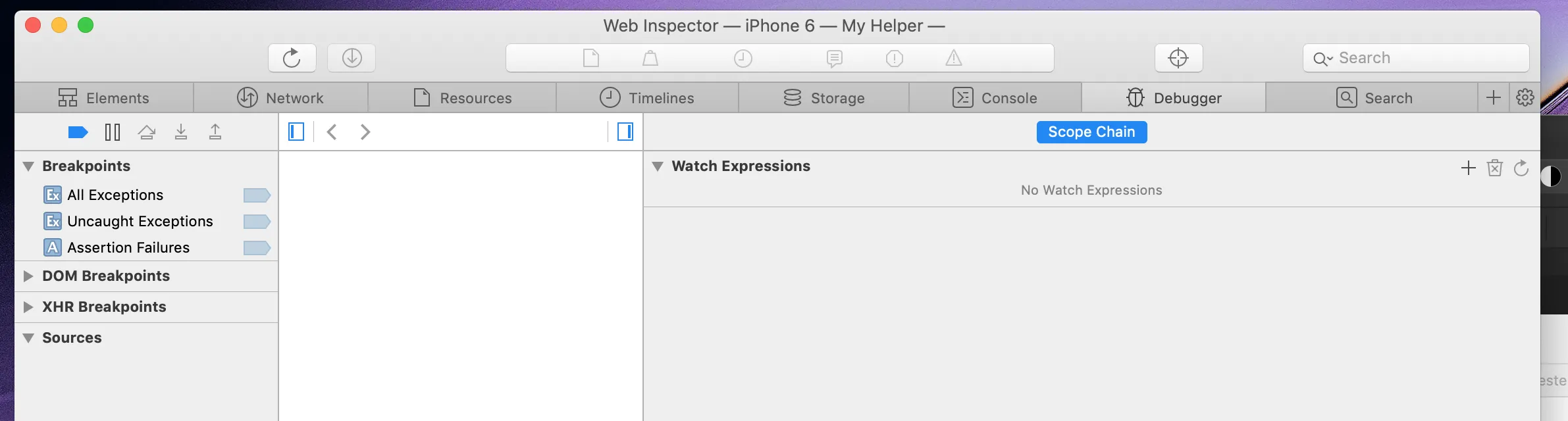Clear all watch expressions

1495,168
